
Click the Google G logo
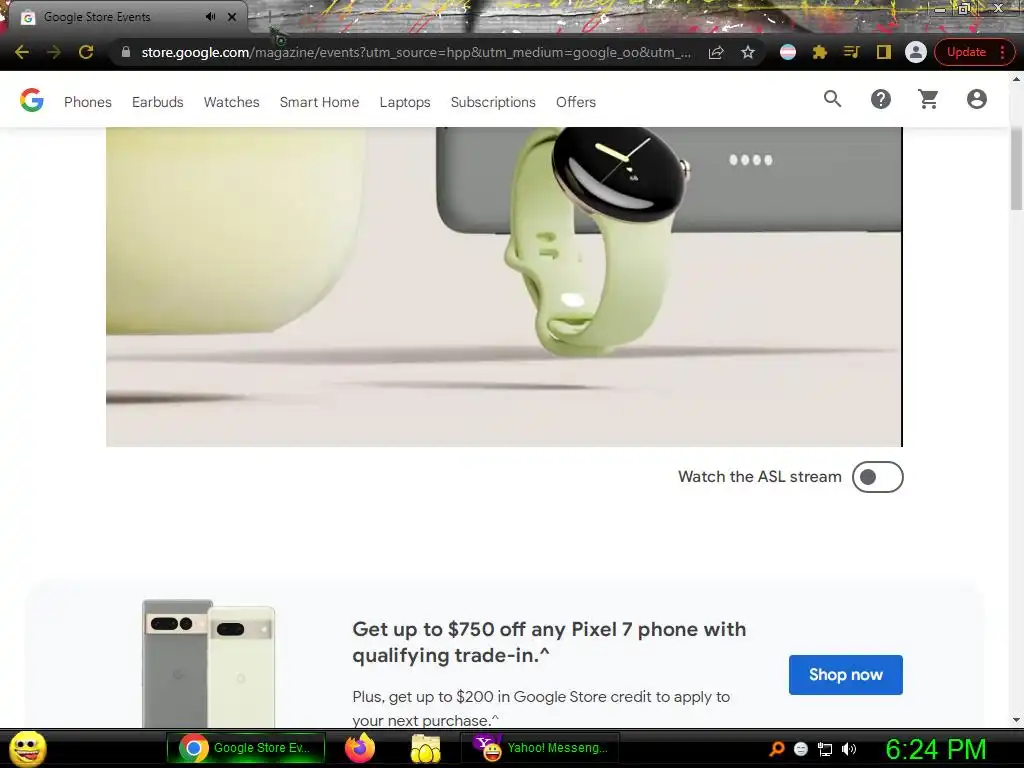pos(31,100)
